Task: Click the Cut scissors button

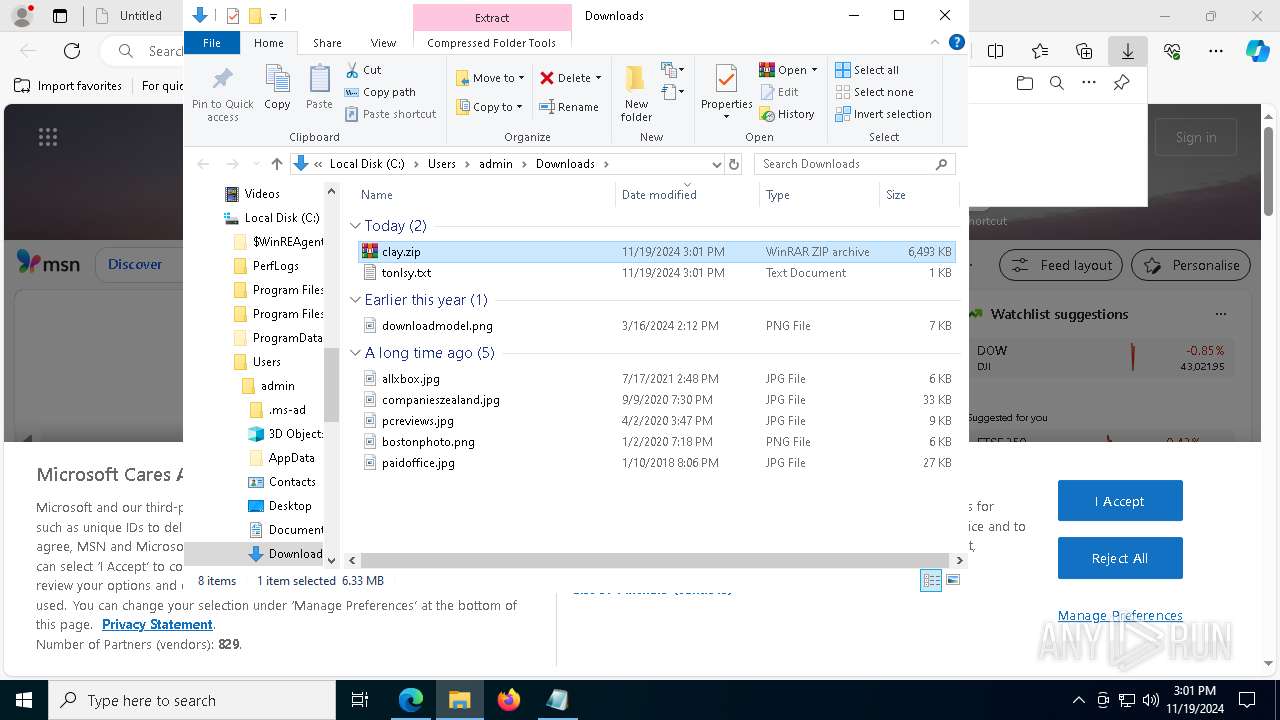Action: coord(363,70)
